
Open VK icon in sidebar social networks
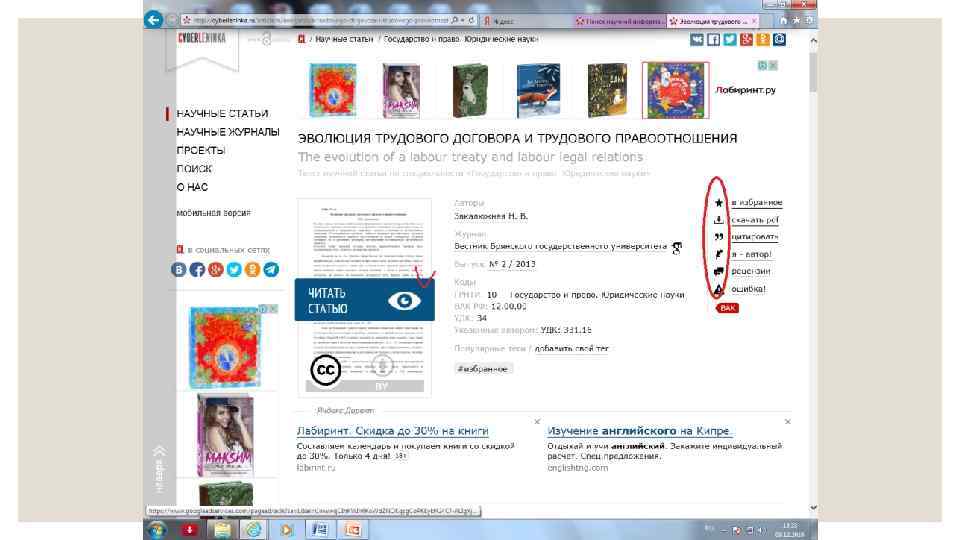[178, 269]
